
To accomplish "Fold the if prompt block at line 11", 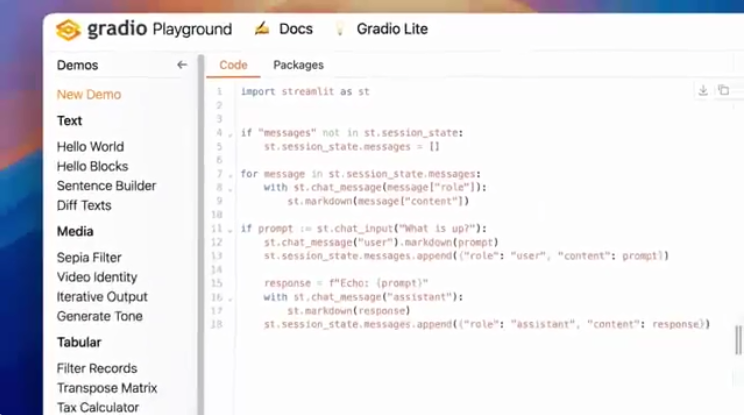I will (x=230, y=230).
